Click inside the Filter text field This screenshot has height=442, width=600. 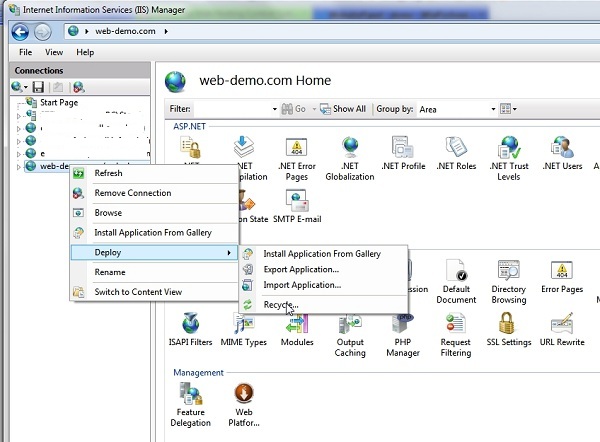[233, 109]
